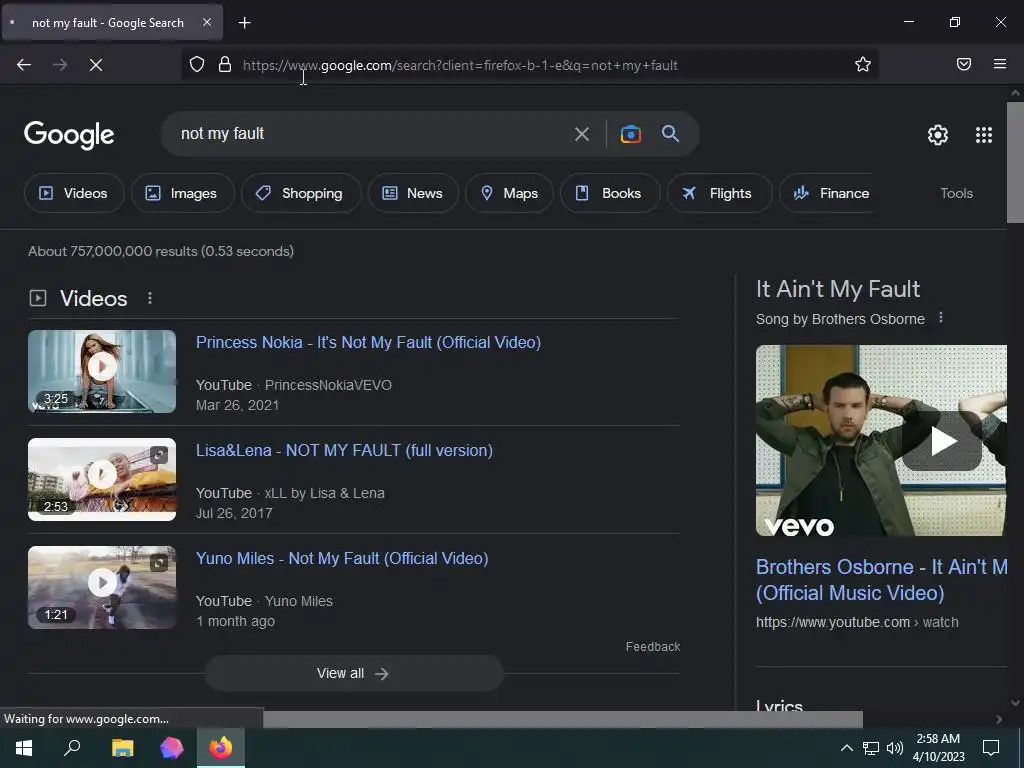Switch to Finance results
The height and width of the screenshot is (768, 1024).
click(x=828, y=193)
